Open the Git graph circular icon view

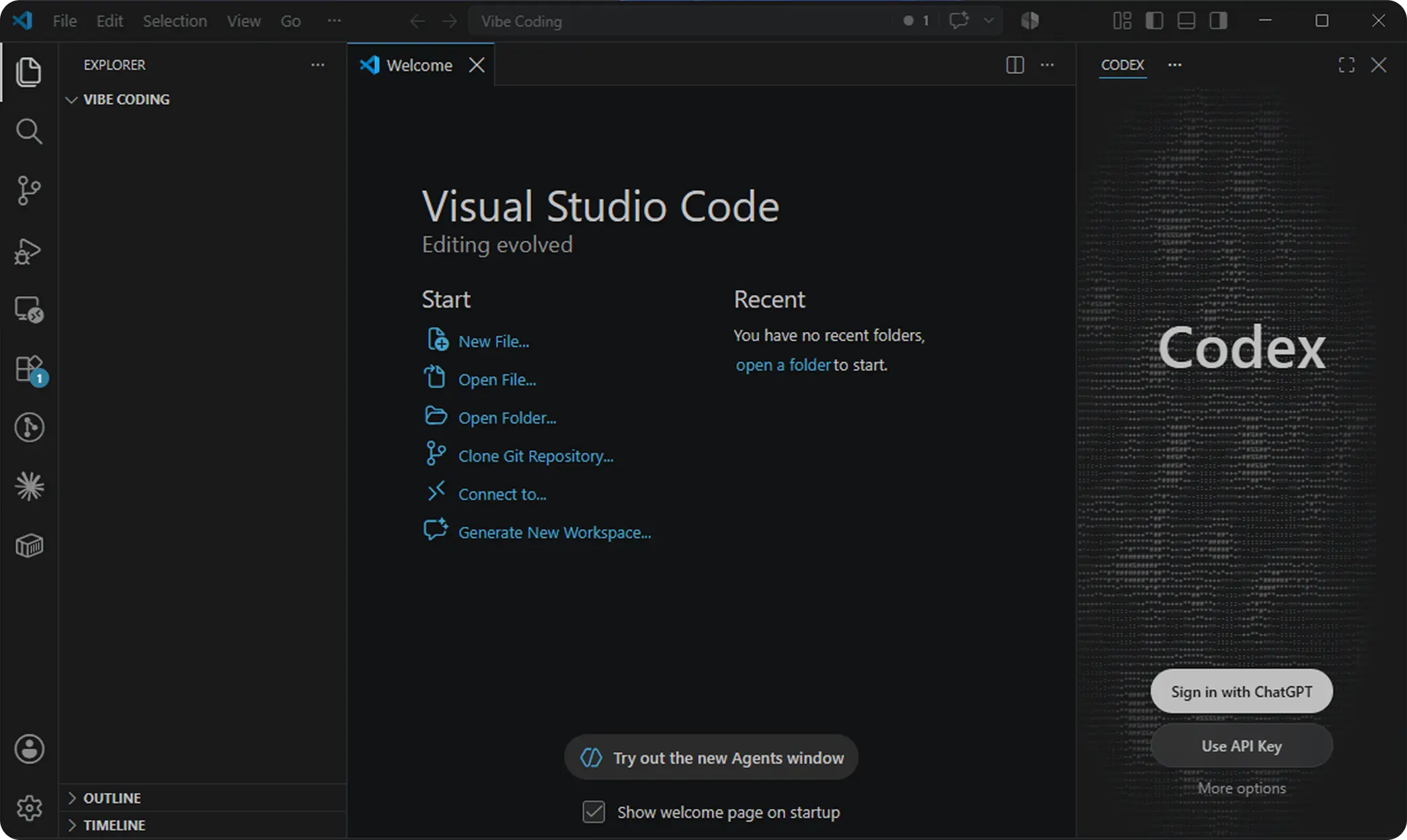coord(29,427)
